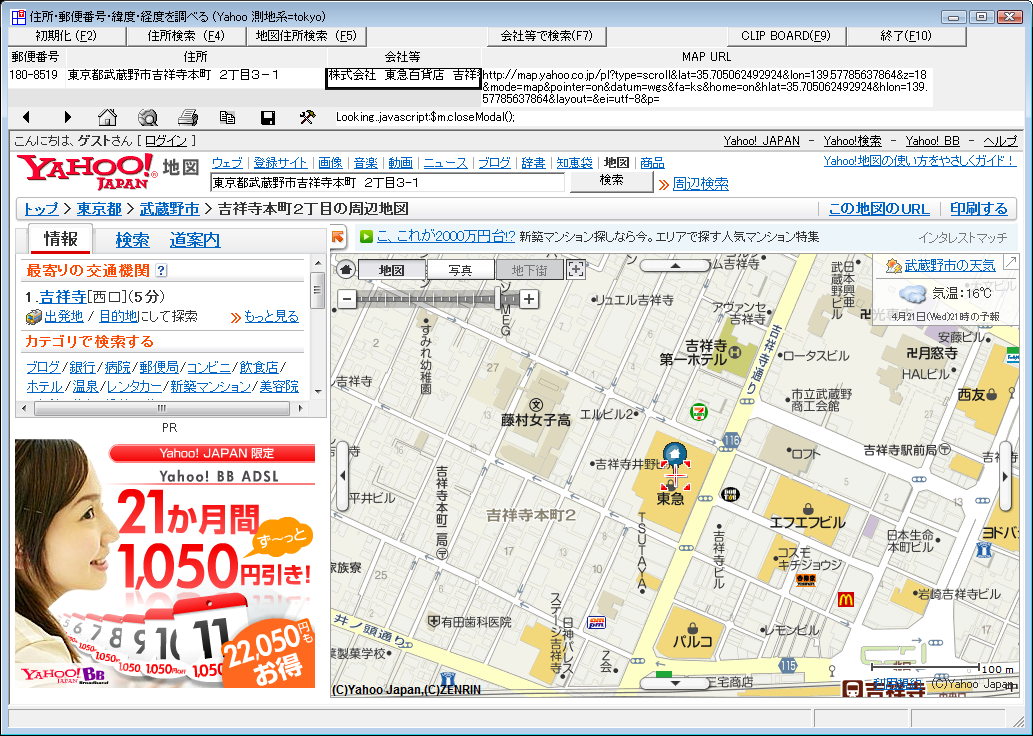Open the ヘルプ link at top right

pos(1000,141)
